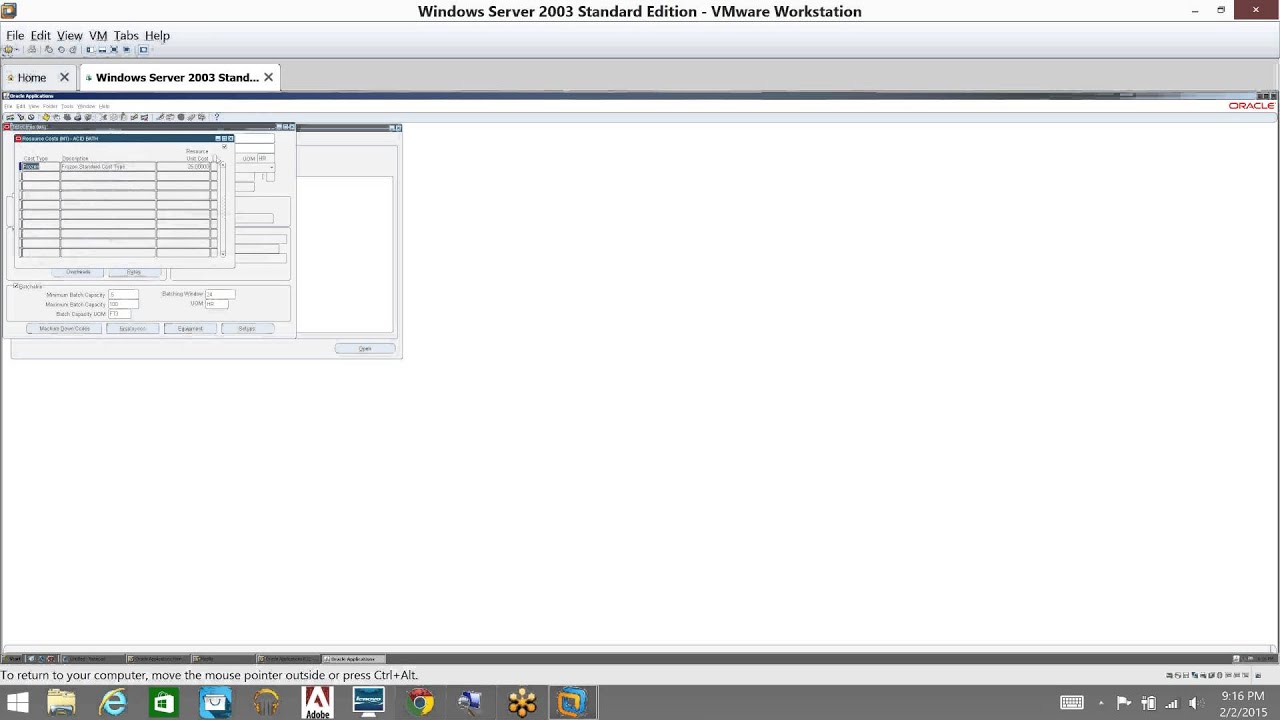This screenshot has width=1280, height=720.
Task: Open Oracle Applications Tools menu
Action: [x=67, y=106]
